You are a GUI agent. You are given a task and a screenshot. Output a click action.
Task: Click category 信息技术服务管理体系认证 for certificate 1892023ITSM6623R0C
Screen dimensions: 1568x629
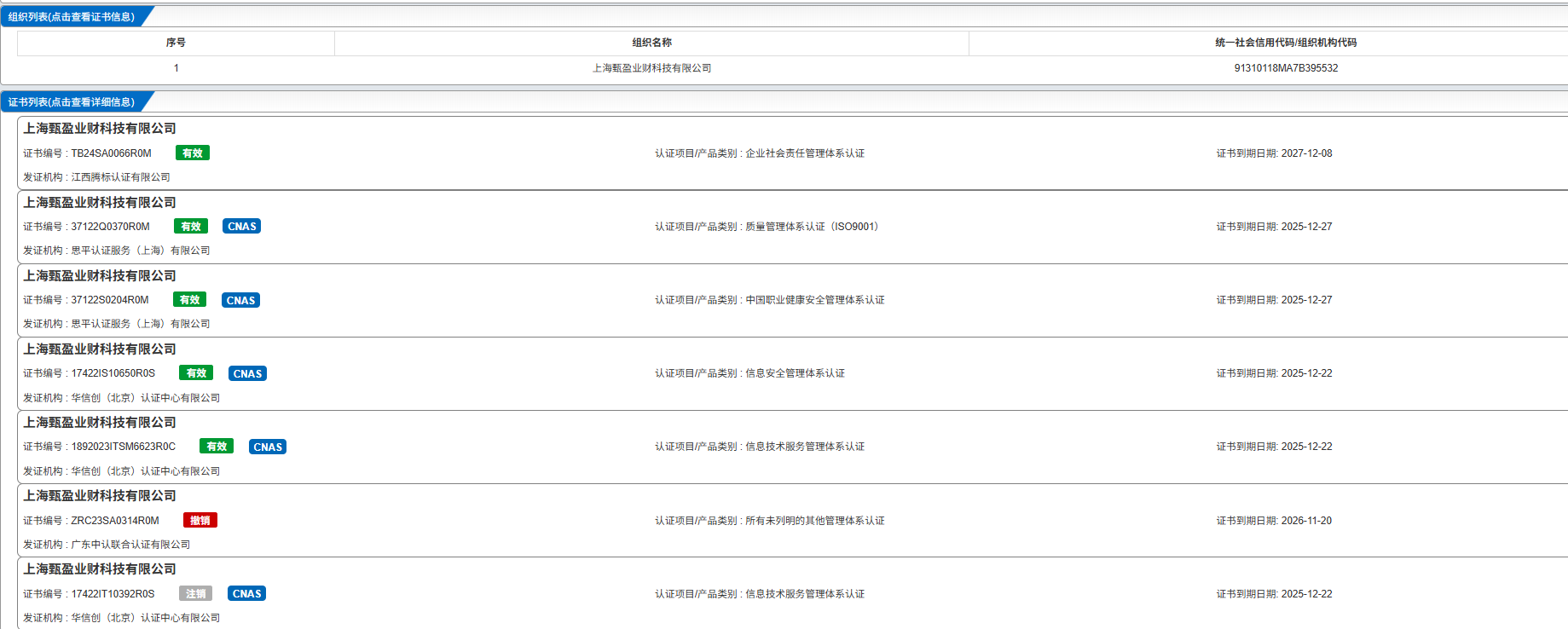click(805, 447)
